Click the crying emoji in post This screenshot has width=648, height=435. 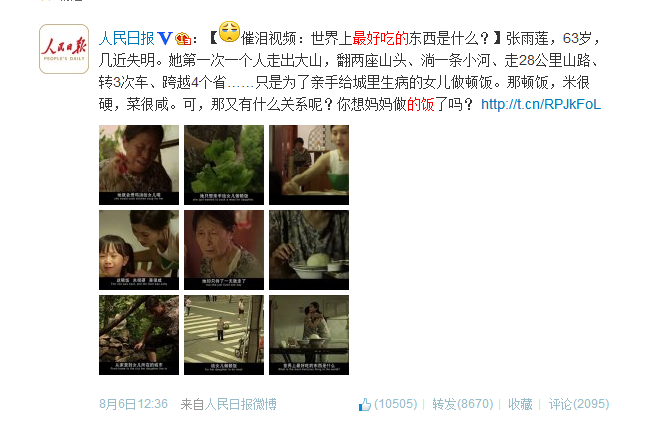point(229,32)
